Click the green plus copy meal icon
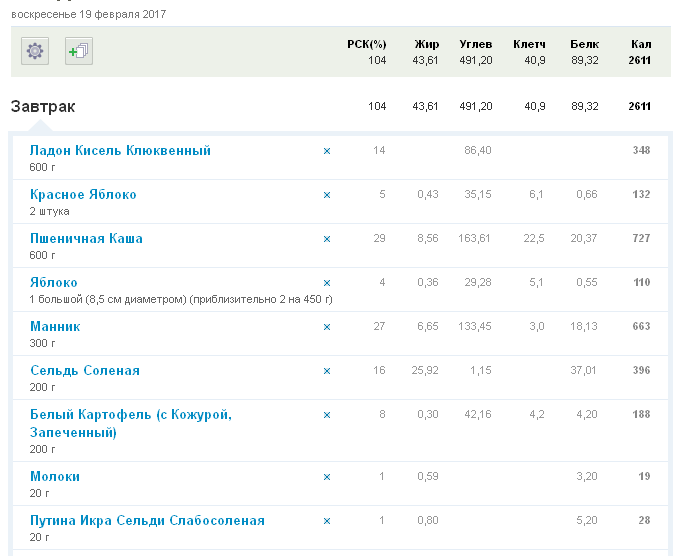The width and height of the screenshot is (679, 556). coord(78,51)
